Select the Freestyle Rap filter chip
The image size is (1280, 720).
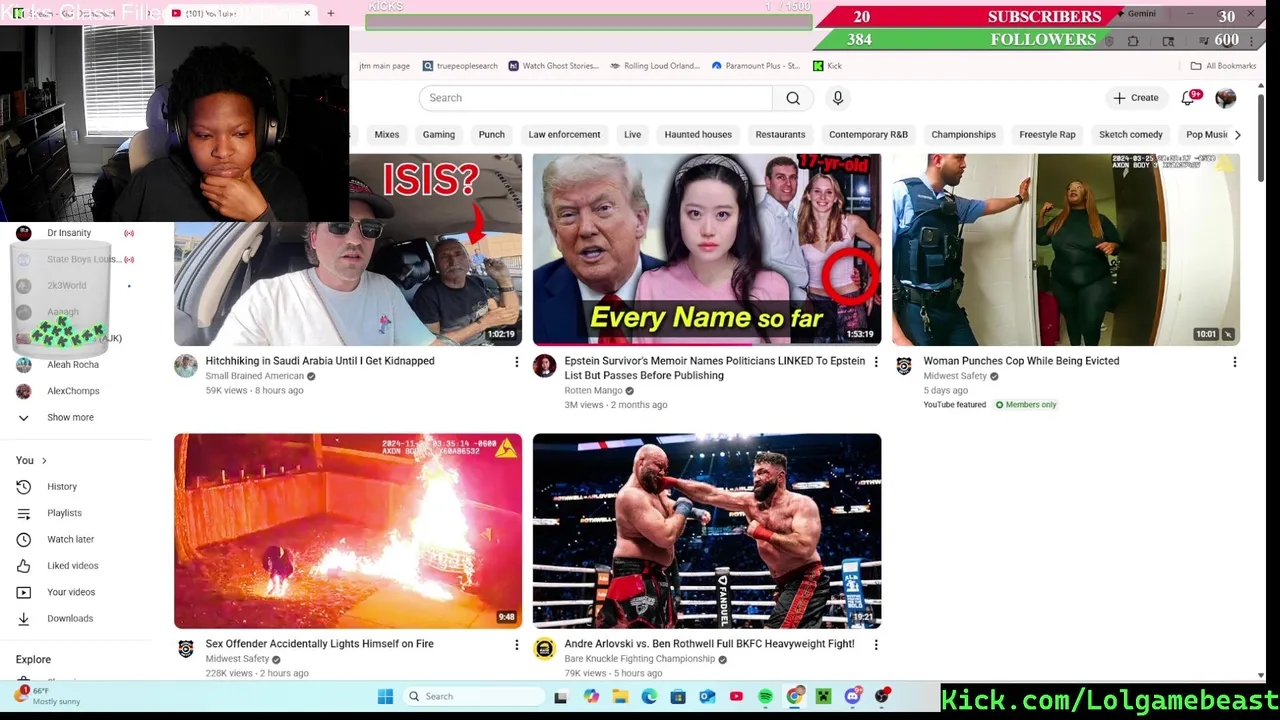(x=1047, y=135)
